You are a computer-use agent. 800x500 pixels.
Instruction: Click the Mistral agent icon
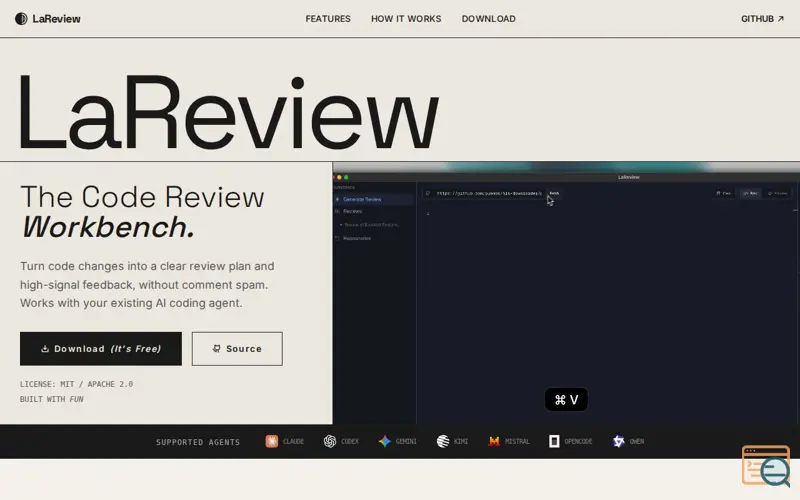[x=494, y=441]
